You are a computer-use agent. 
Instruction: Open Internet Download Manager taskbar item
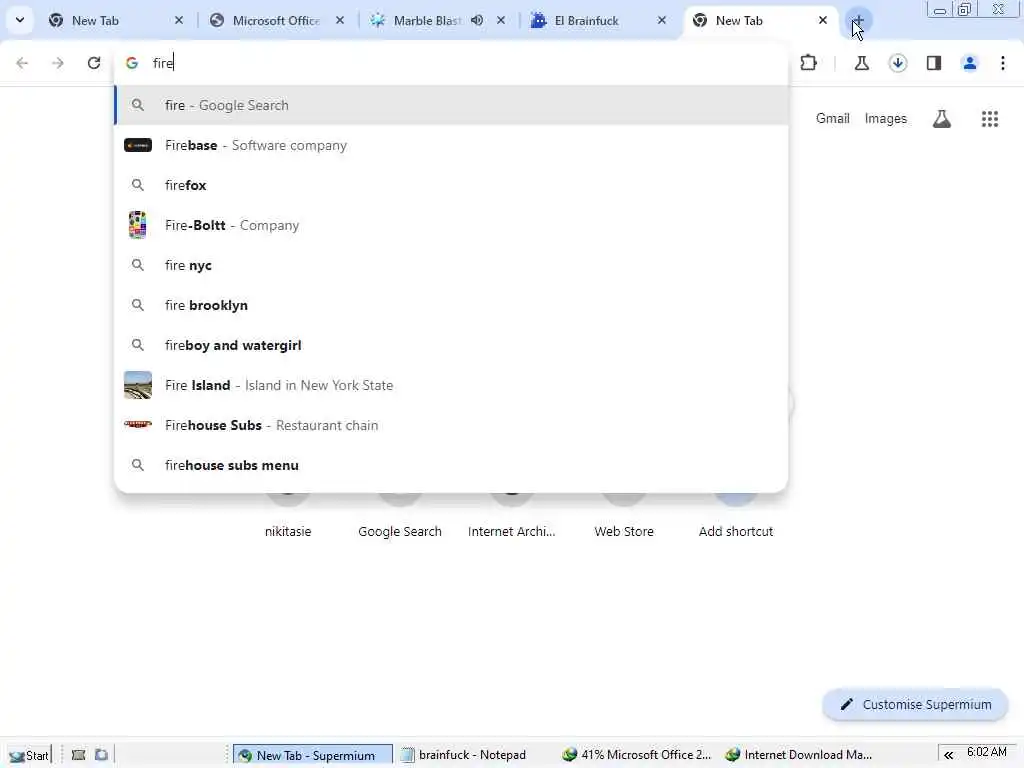click(799, 755)
